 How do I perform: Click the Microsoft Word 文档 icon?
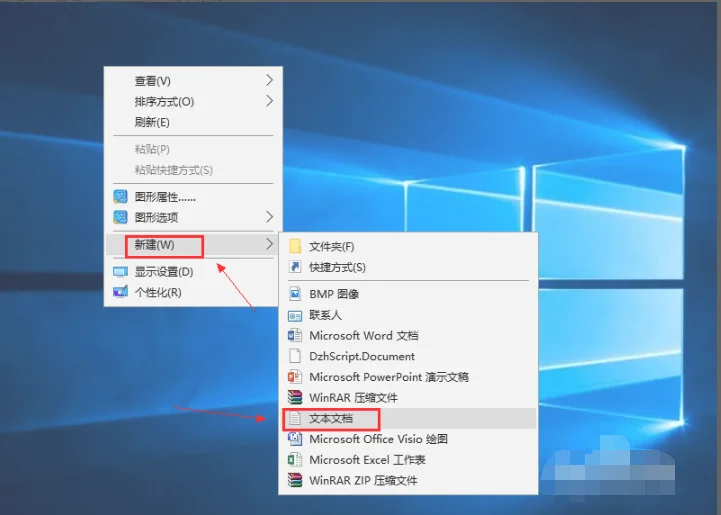[295, 336]
